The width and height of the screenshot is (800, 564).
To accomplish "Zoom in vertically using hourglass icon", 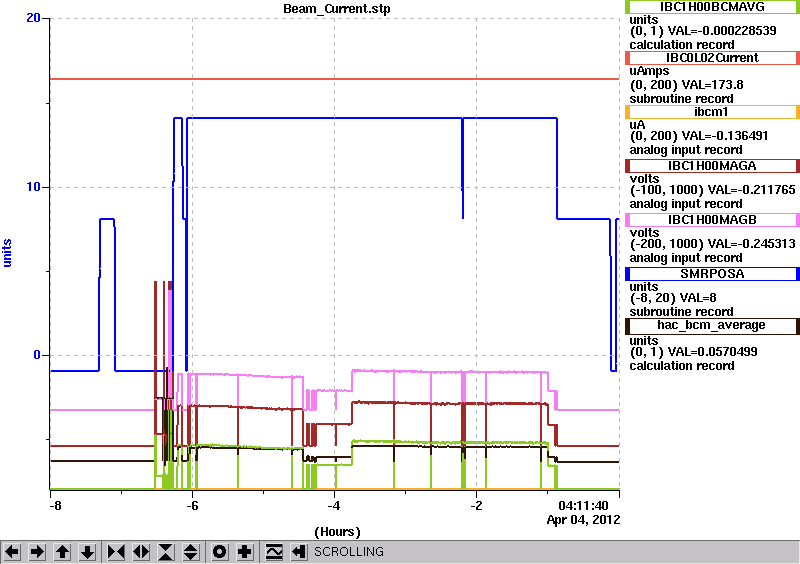I will [x=166, y=552].
